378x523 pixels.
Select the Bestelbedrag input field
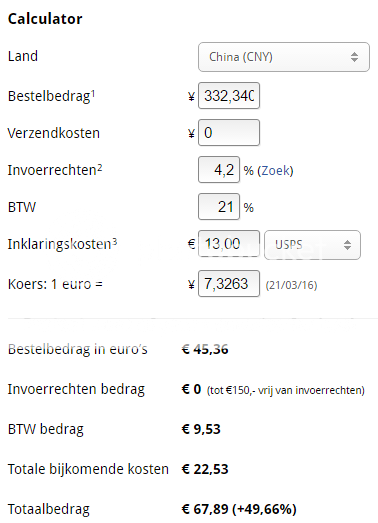point(229,96)
